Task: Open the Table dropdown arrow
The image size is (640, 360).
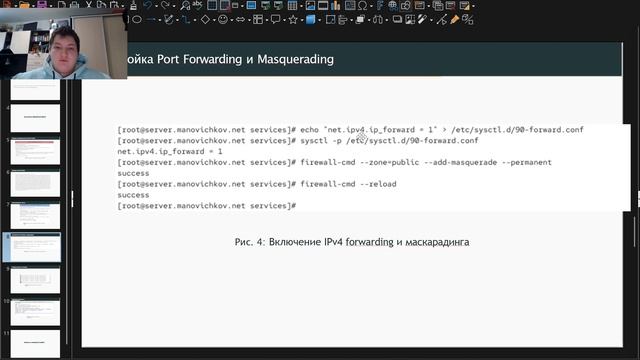Action: click(301, 6)
